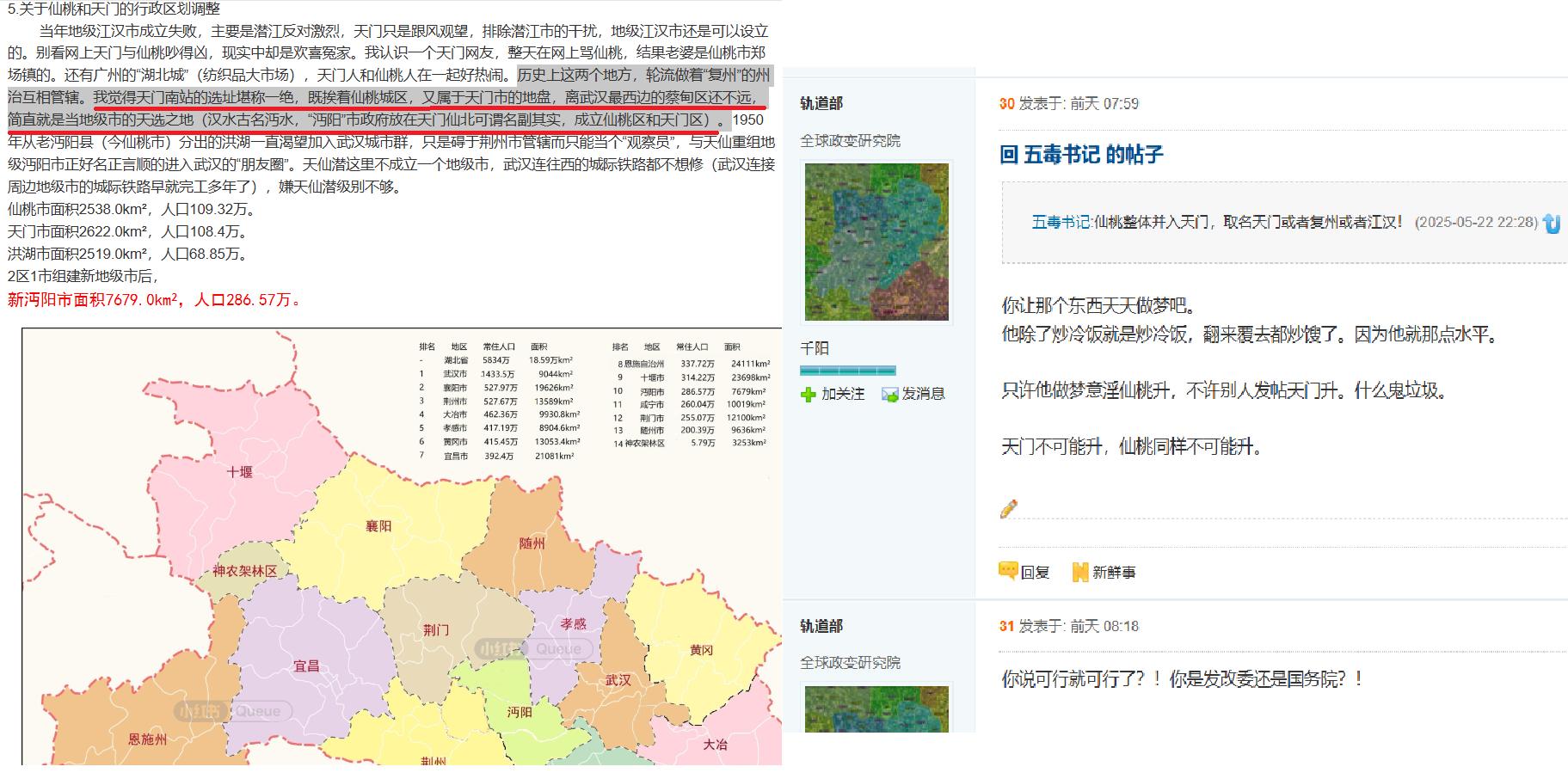Click the 新鲜事 yellow icon
1568x779 pixels.
tap(1080, 572)
